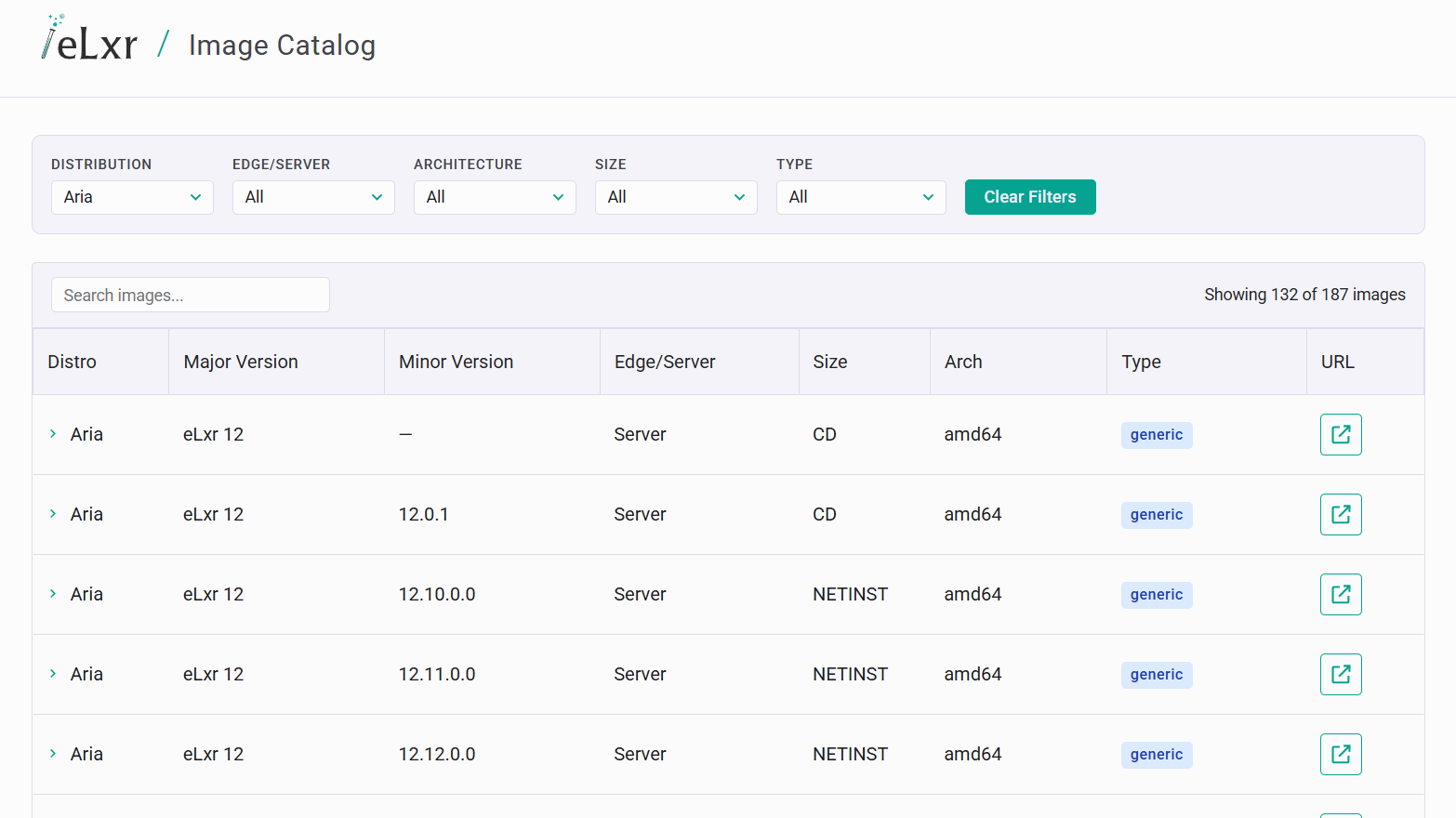Open the Distribution dropdown set to Aria
The width and height of the screenshot is (1456, 818).
click(x=132, y=197)
